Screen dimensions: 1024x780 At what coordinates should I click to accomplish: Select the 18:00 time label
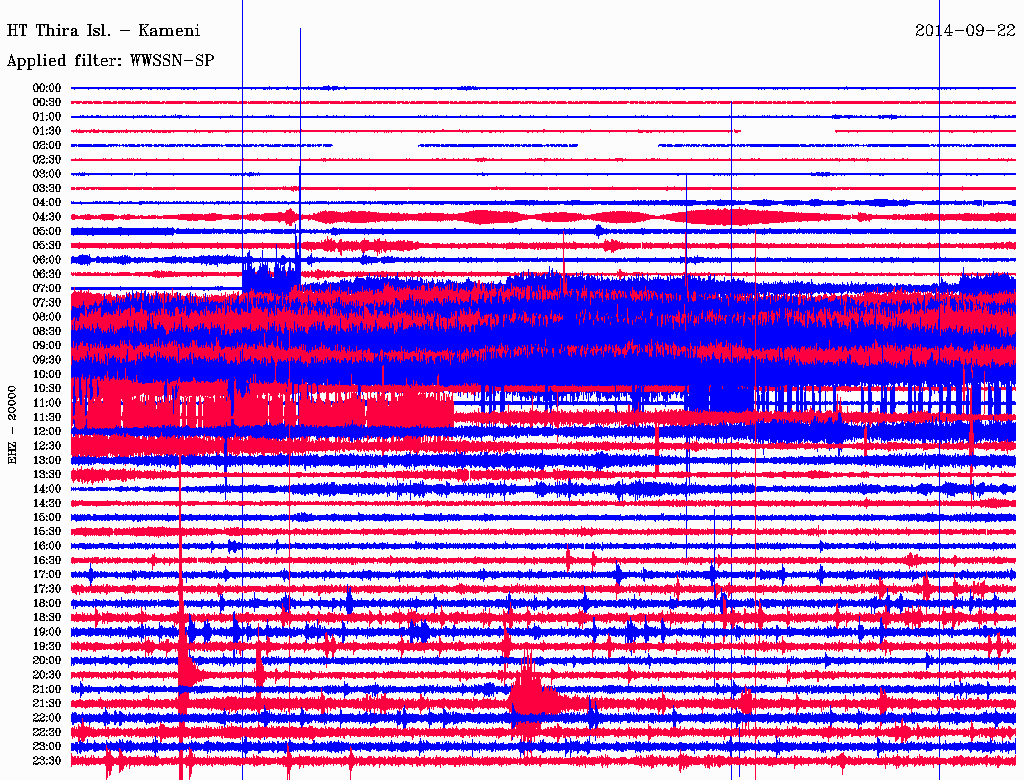click(x=47, y=603)
